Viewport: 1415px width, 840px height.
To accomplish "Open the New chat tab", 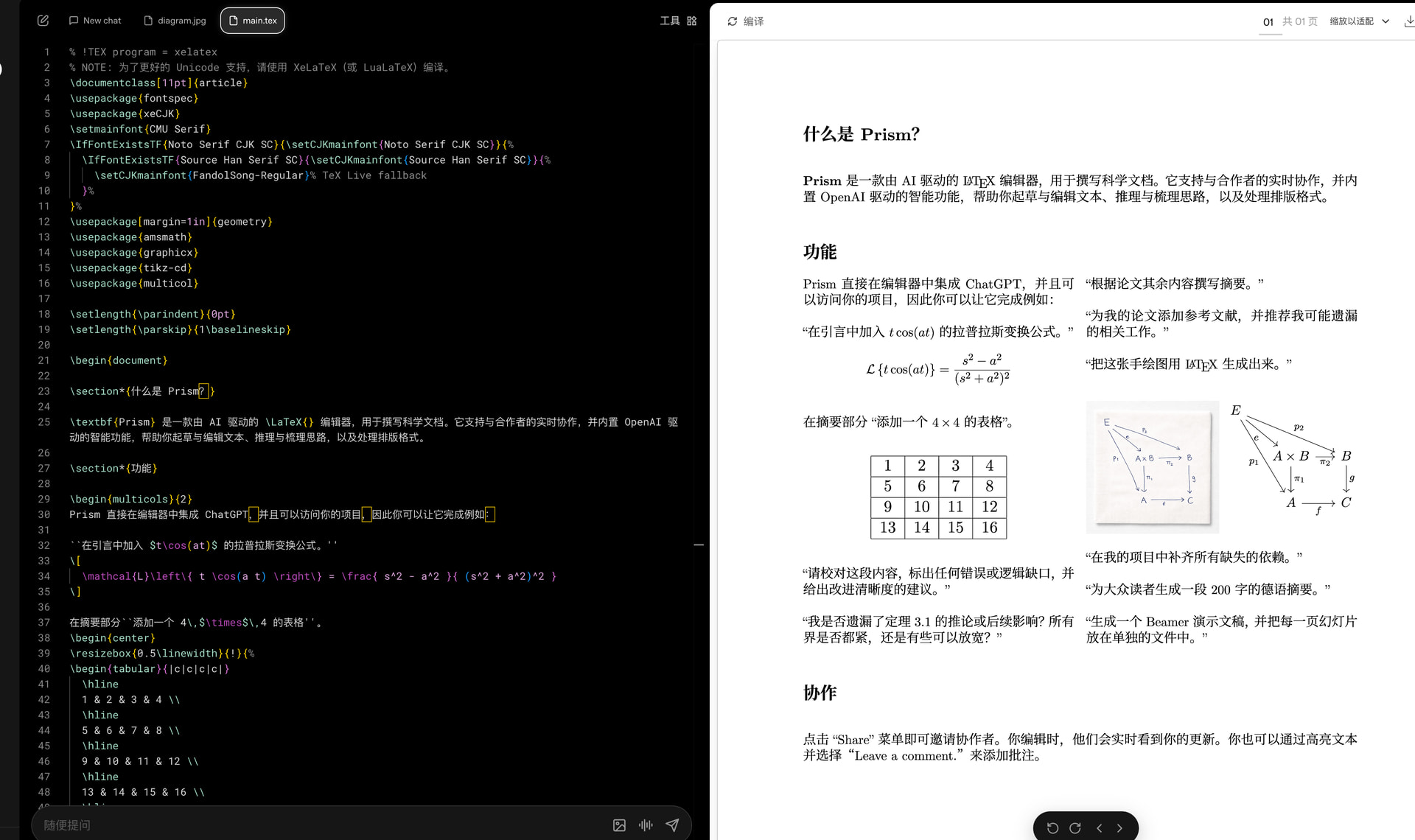I will coord(95,21).
